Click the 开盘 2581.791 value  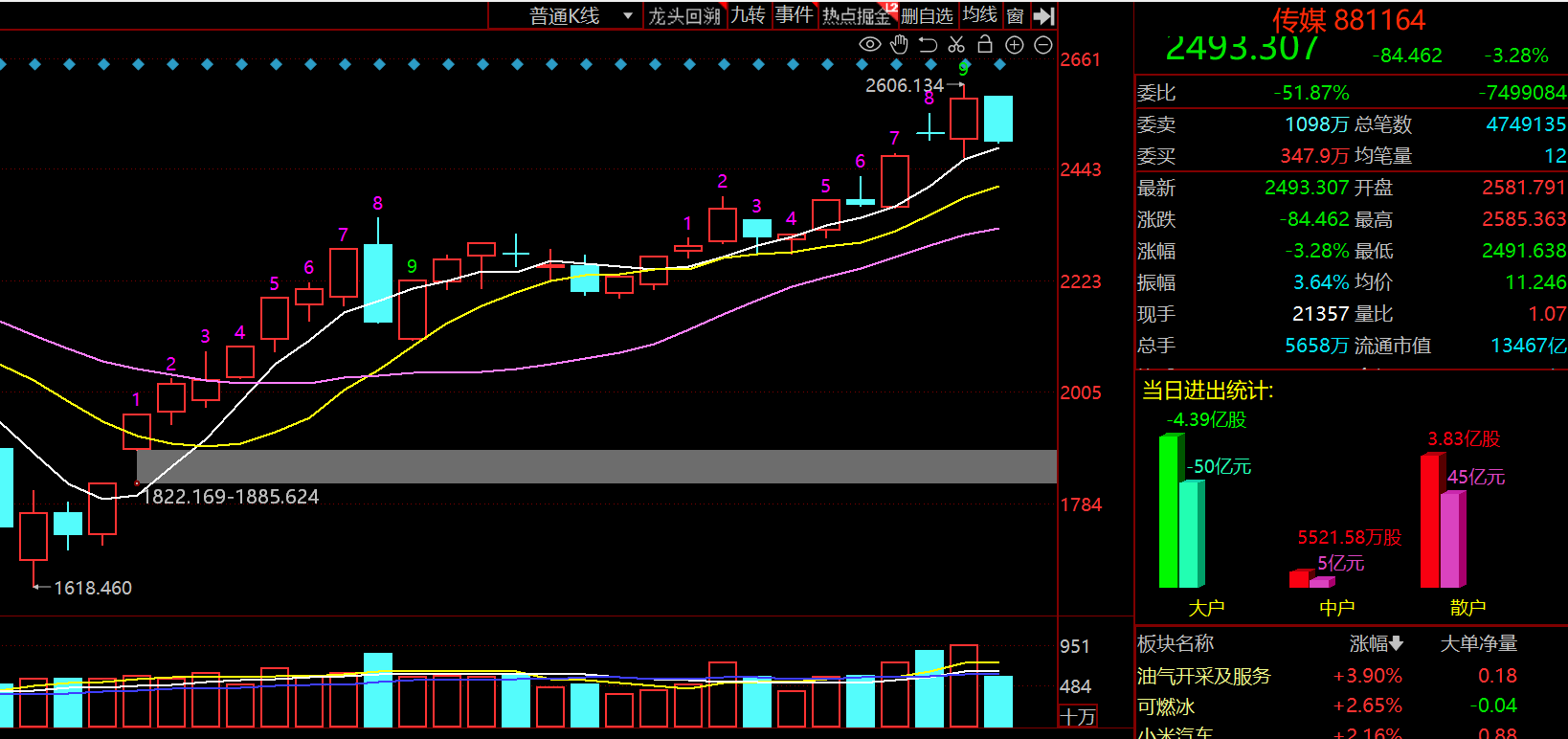pos(1524,188)
